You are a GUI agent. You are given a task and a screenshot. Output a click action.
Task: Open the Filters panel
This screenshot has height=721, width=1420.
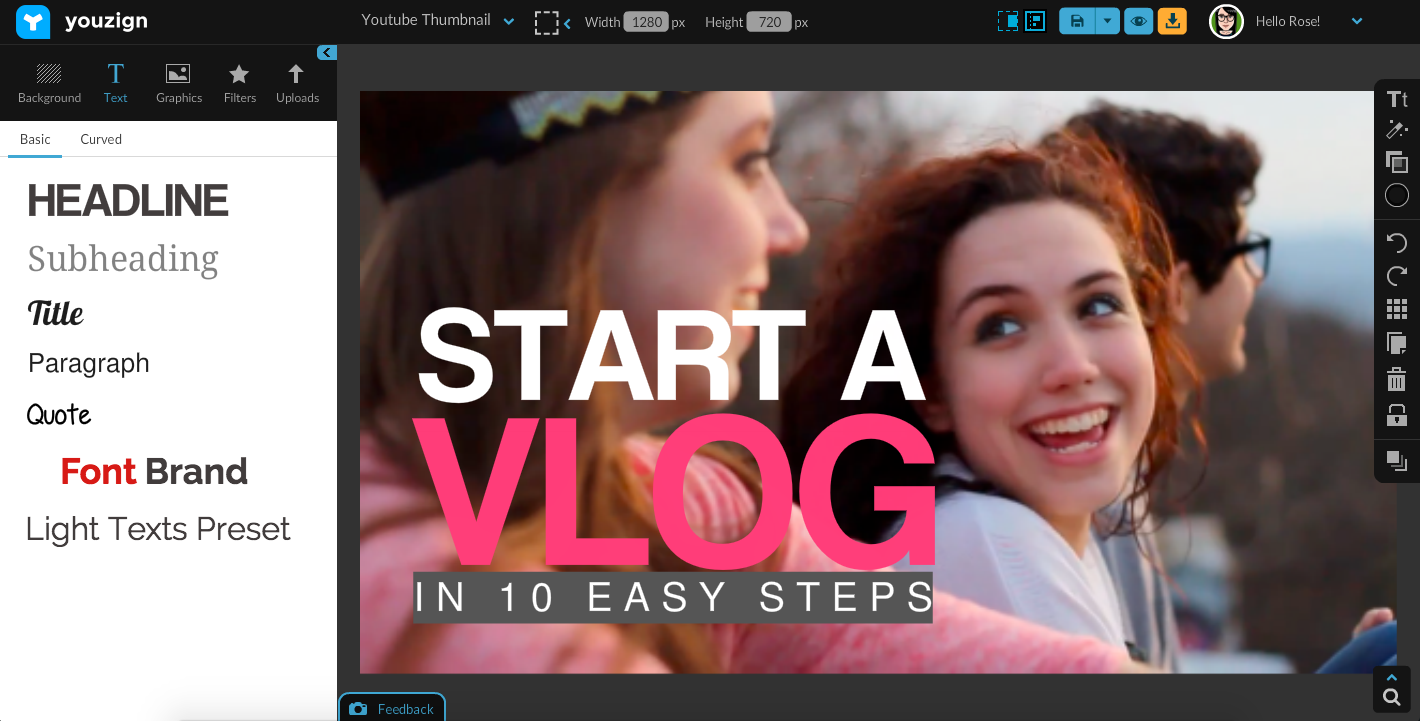click(x=240, y=84)
